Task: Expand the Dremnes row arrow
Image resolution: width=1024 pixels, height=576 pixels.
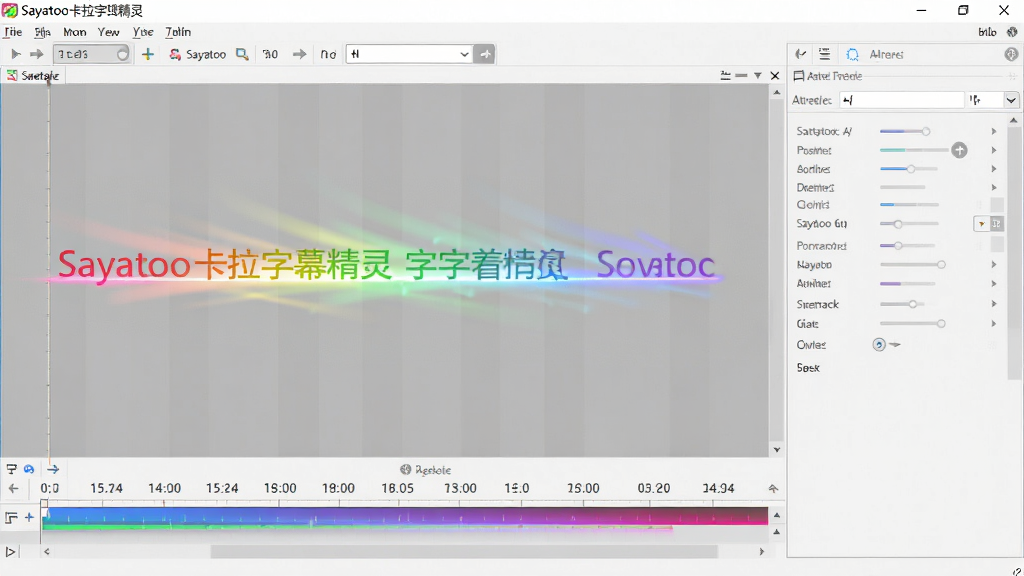Action: tap(994, 187)
